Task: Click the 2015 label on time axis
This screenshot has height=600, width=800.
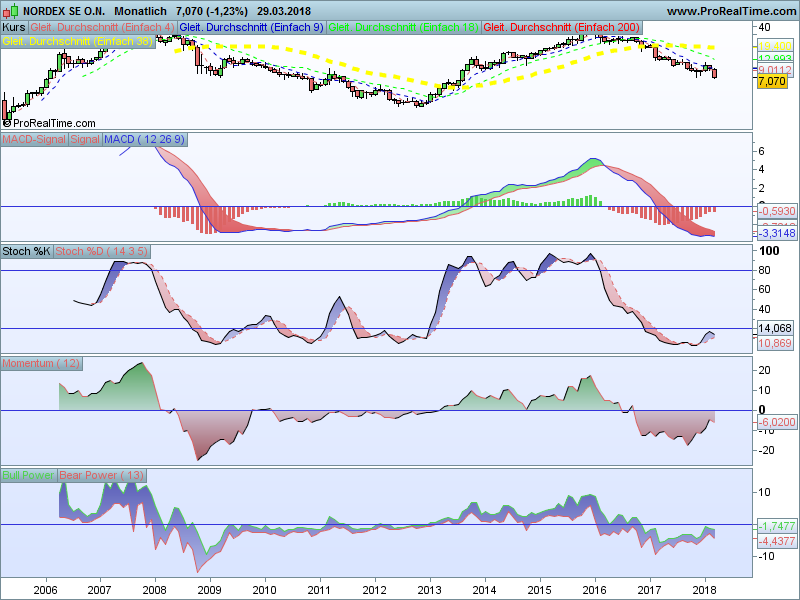Action: pos(539,590)
